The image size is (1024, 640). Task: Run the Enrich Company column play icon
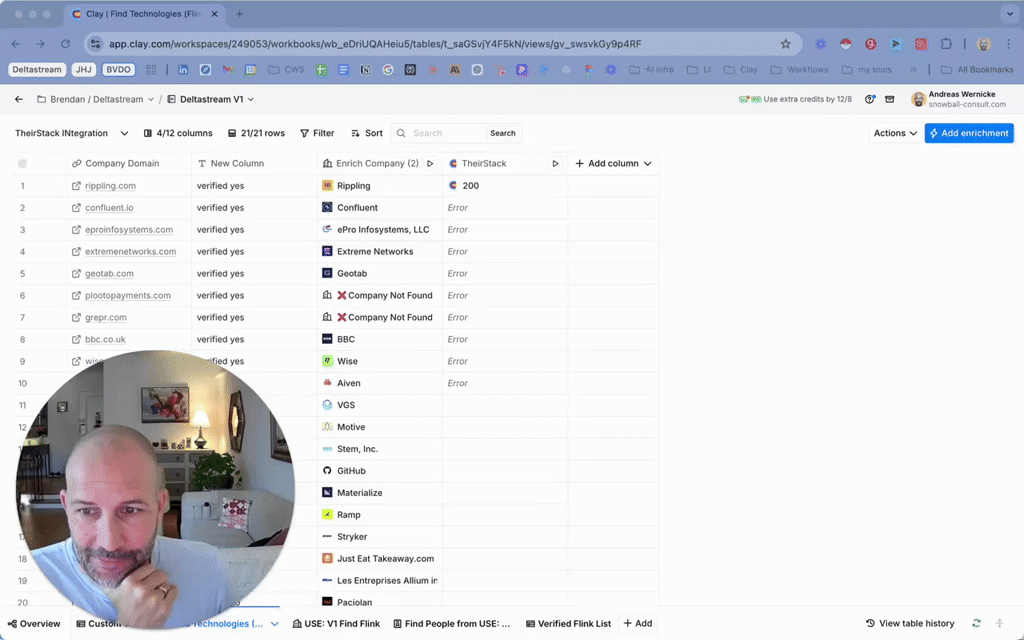point(430,164)
